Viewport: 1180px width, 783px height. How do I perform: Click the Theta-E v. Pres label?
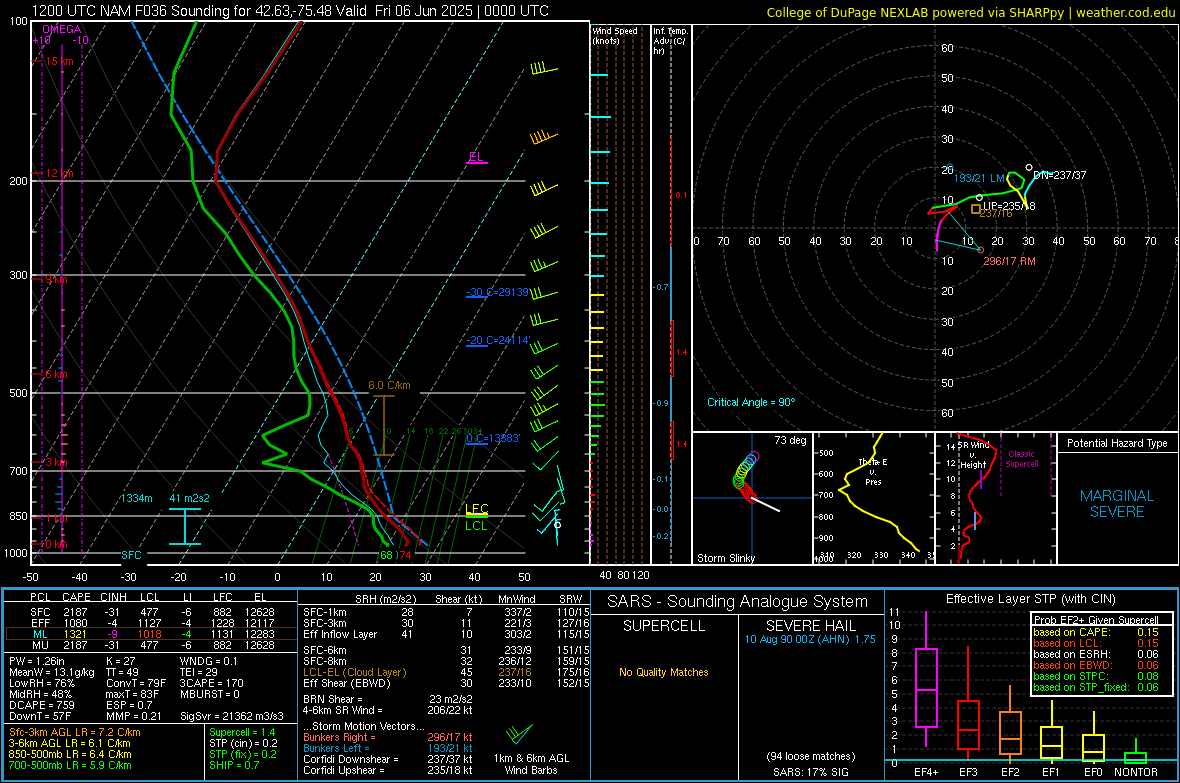[873, 472]
